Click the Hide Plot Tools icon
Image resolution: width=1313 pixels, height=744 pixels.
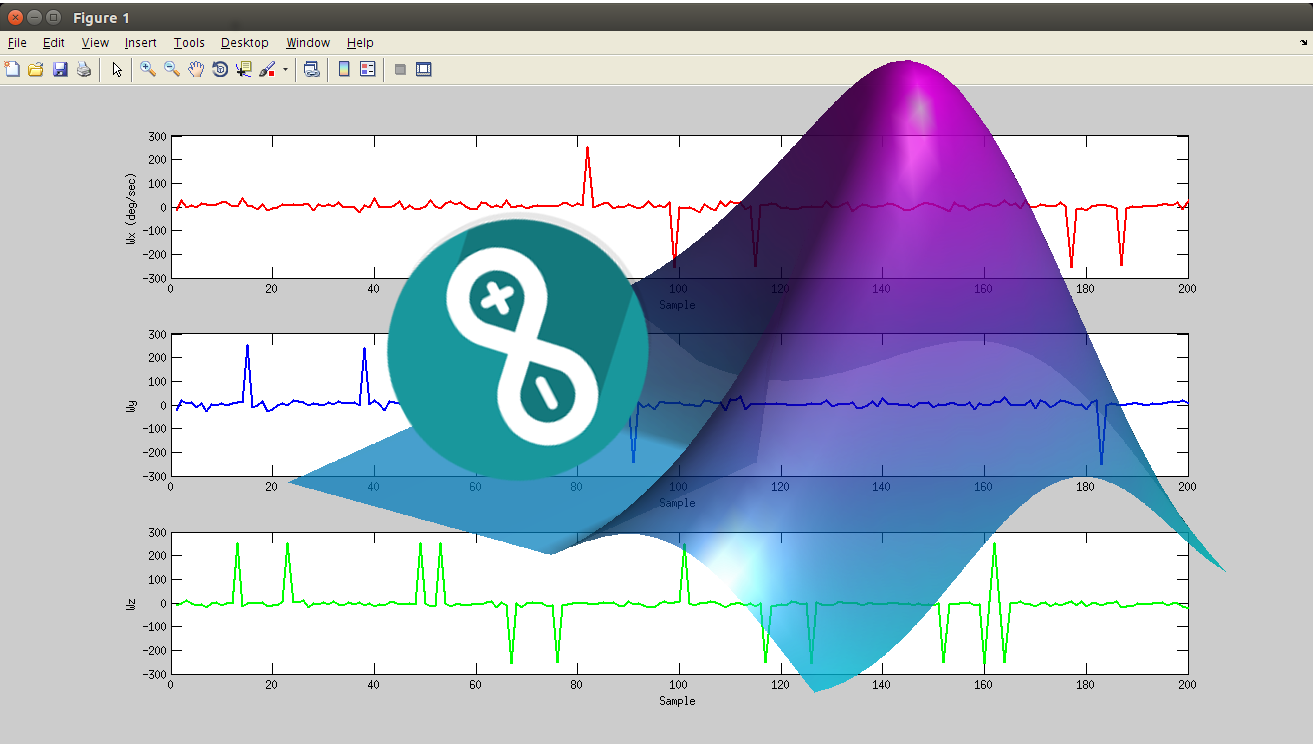coord(400,69)
